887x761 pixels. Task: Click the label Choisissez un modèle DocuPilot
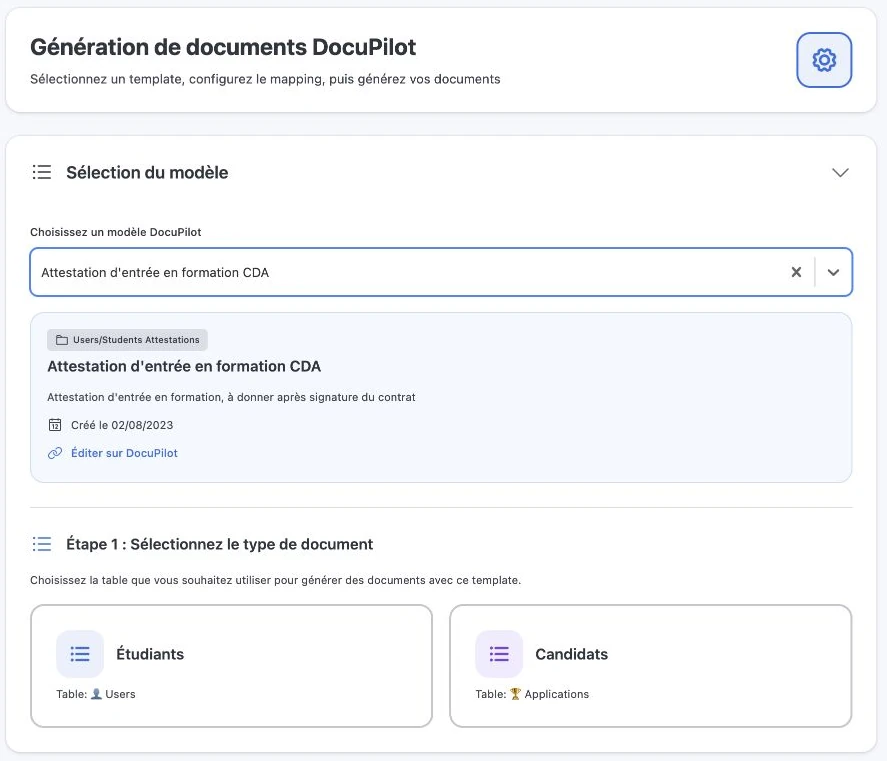115,232
